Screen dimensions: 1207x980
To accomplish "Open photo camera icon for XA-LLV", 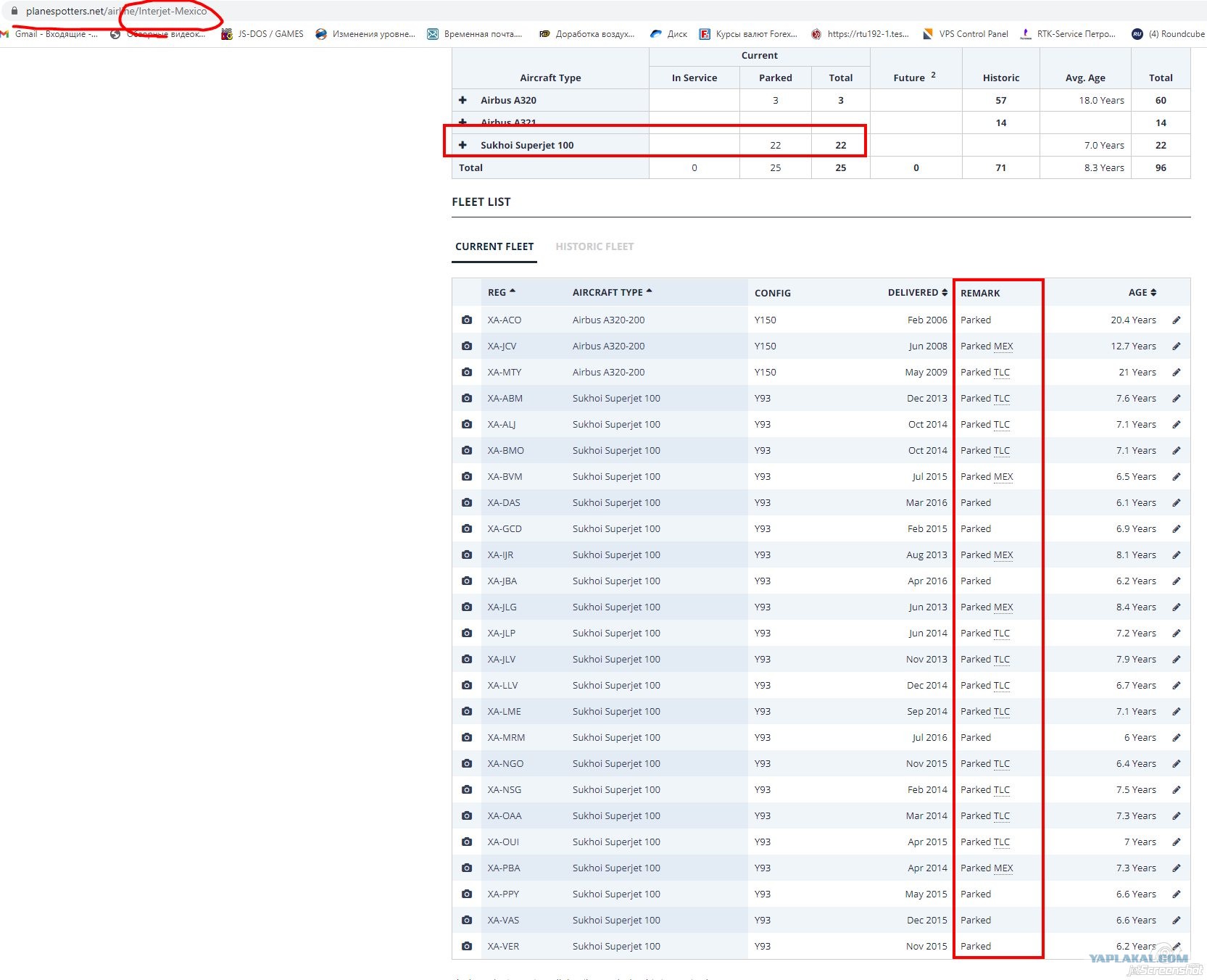I will pyautogui.click(x=467, y=685).
